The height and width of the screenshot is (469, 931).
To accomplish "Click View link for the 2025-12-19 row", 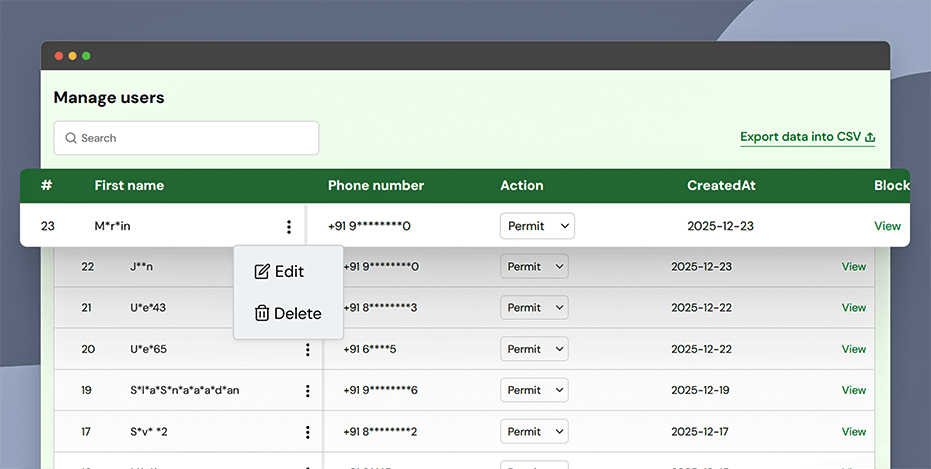I will pyautogui.click(x=854, y=390).
